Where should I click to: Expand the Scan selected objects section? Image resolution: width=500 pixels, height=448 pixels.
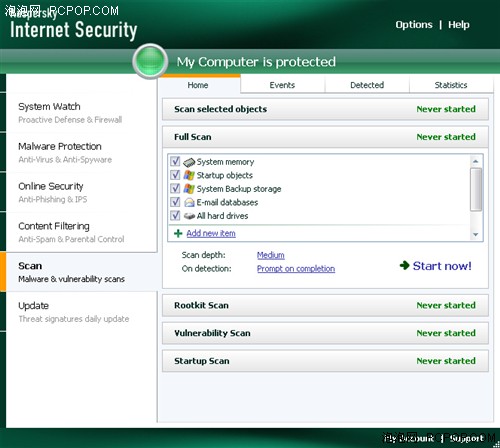[x=325, y=109]
